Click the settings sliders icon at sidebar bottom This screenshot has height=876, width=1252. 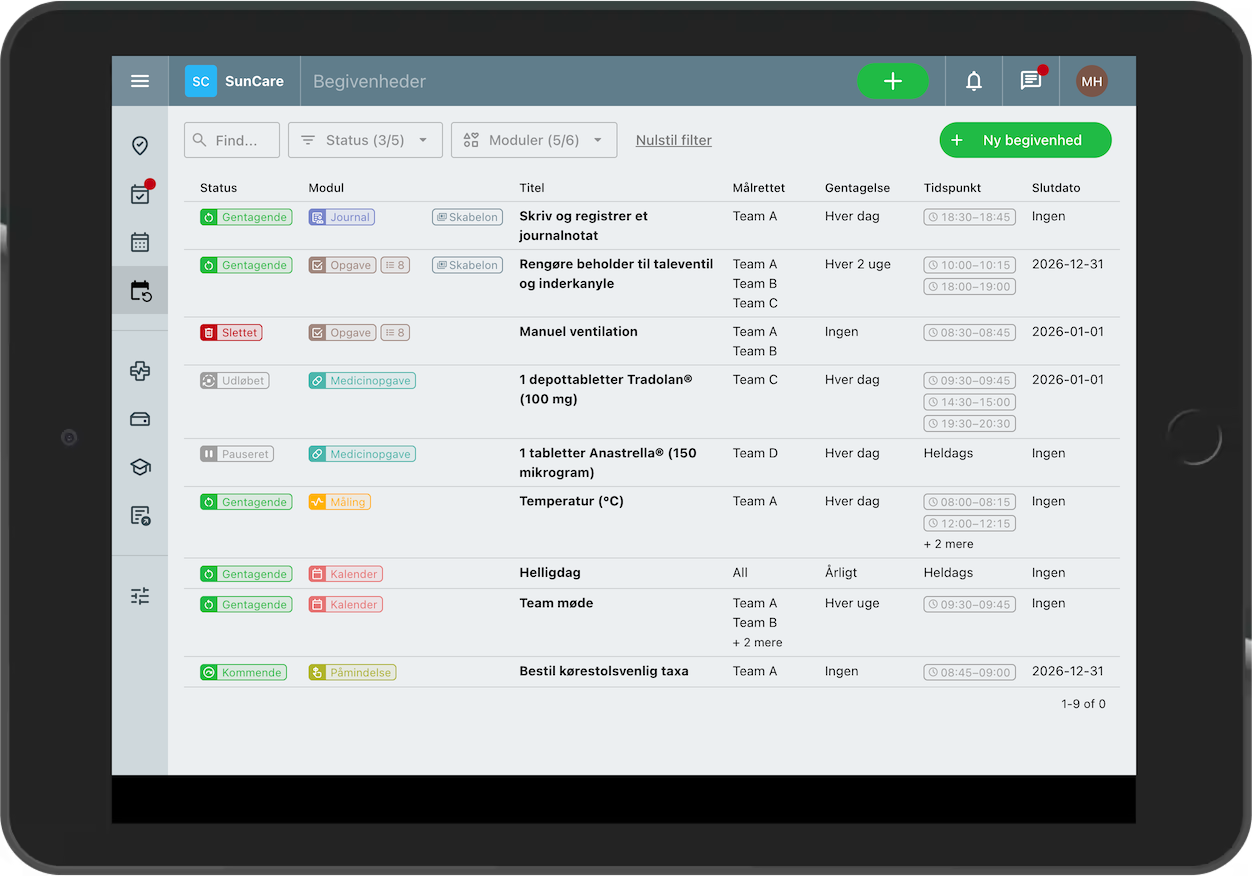point(139,595)
